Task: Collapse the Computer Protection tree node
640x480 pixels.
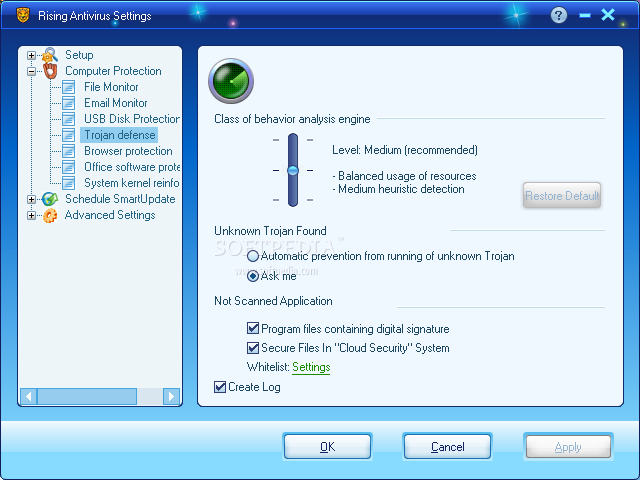Action: 31,71
